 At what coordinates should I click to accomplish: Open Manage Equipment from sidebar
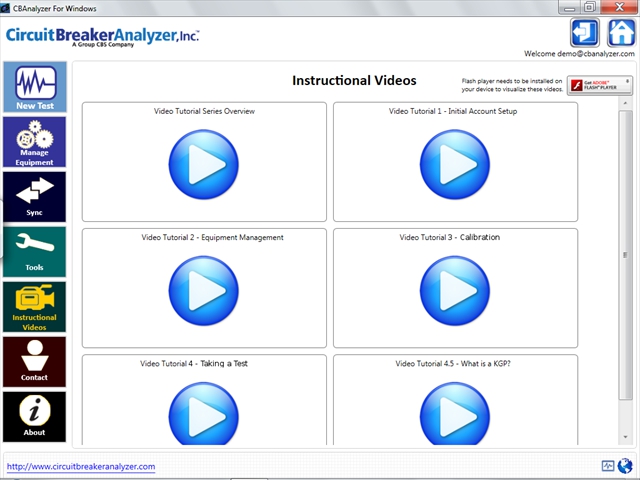pyautogui.click(x=35, y=142)
